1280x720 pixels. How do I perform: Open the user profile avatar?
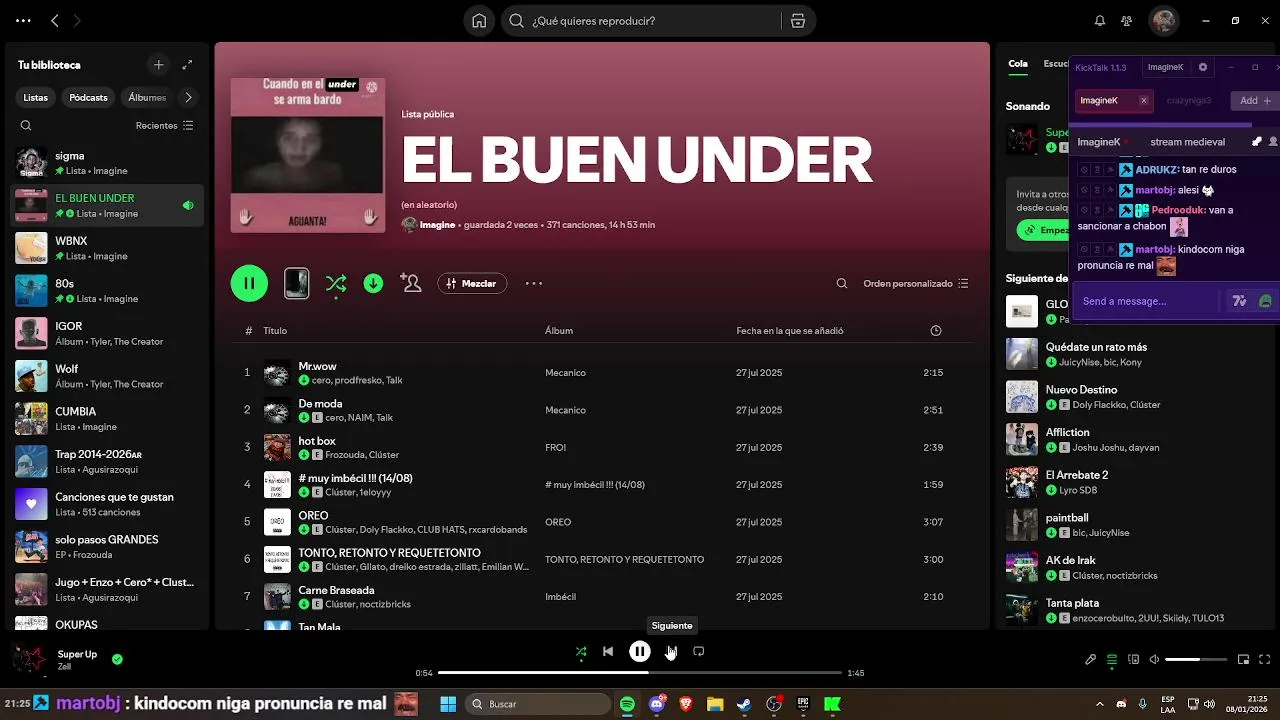pos(1163,20)
